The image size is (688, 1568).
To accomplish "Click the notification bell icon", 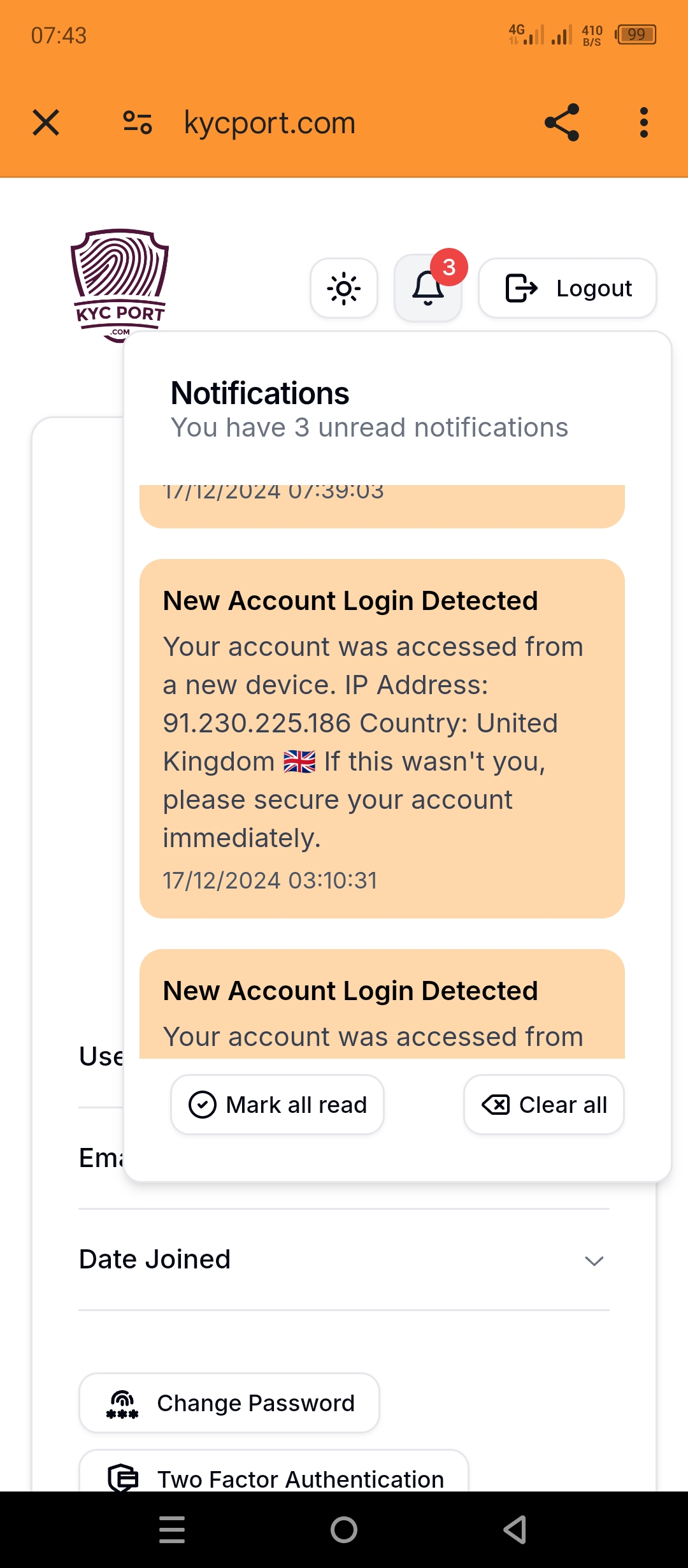I will pos(427,289).
